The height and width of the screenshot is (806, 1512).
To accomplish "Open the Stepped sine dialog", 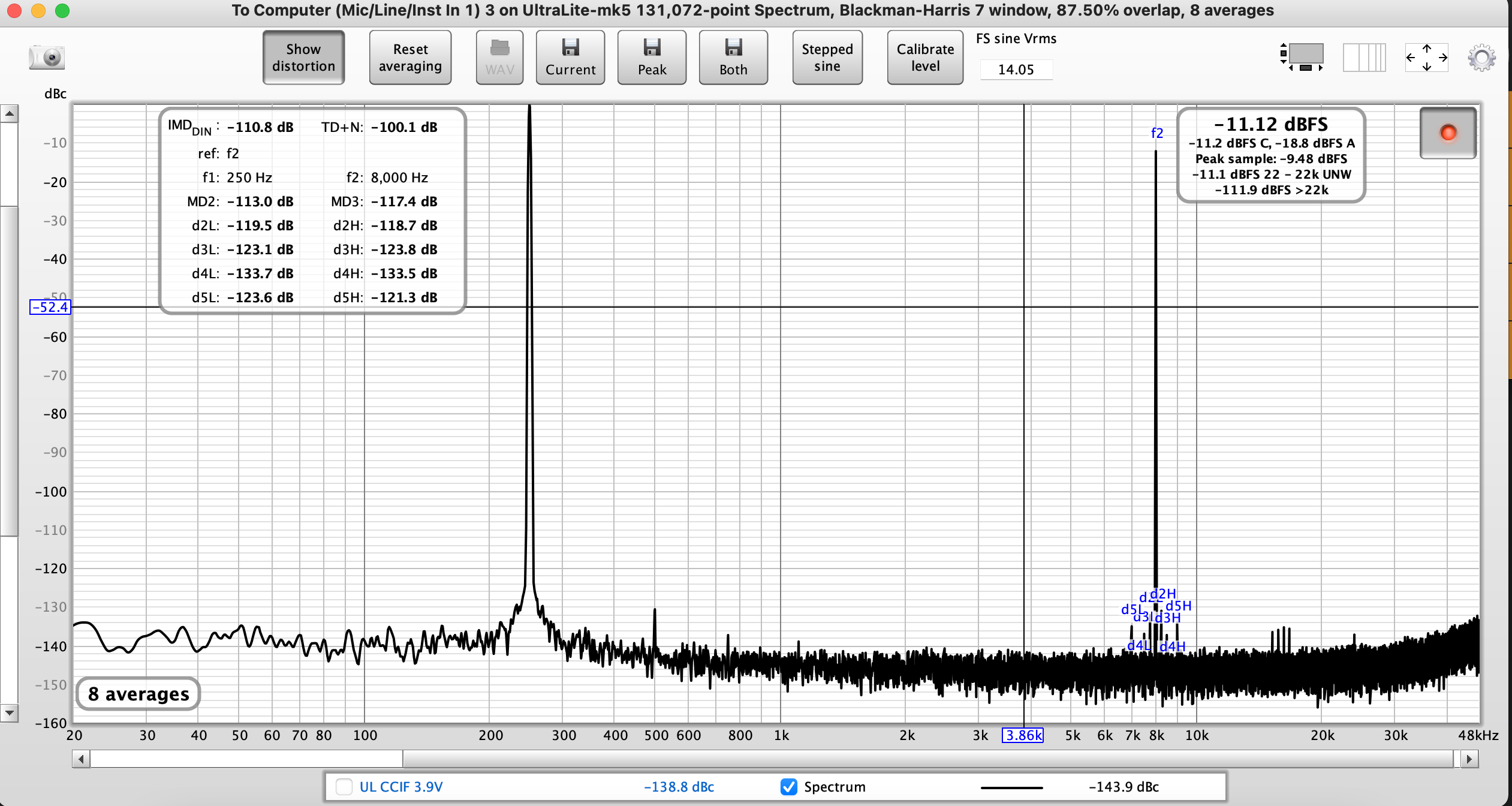I will [x=827, y=58].
